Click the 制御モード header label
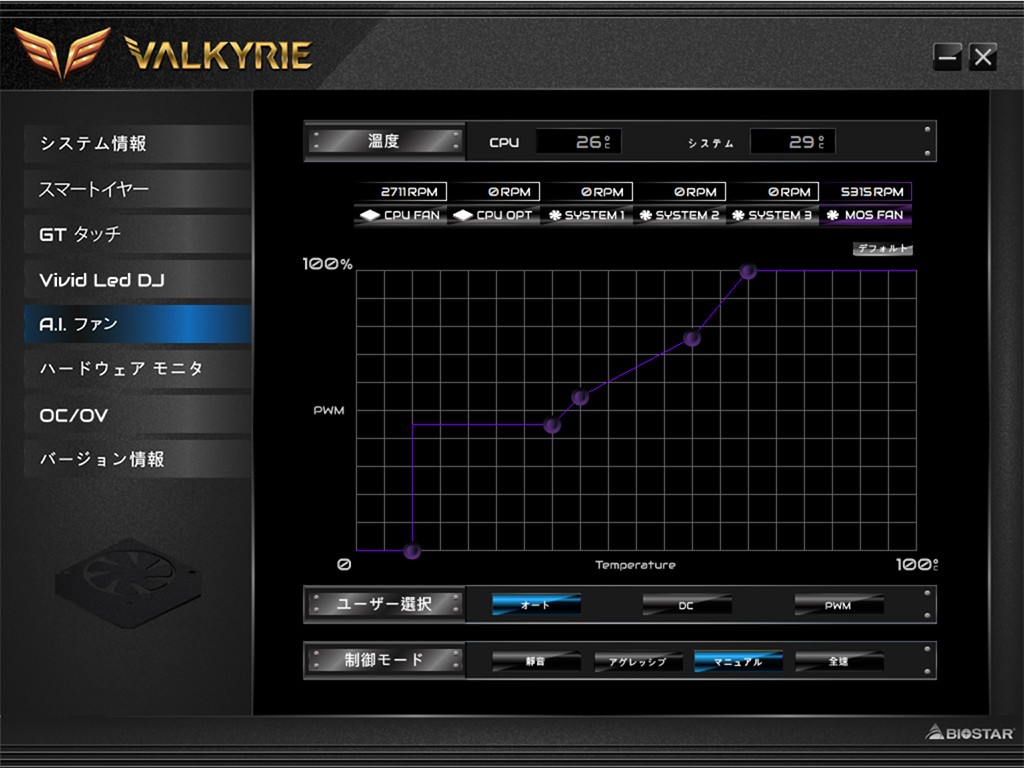 [384, 660]
